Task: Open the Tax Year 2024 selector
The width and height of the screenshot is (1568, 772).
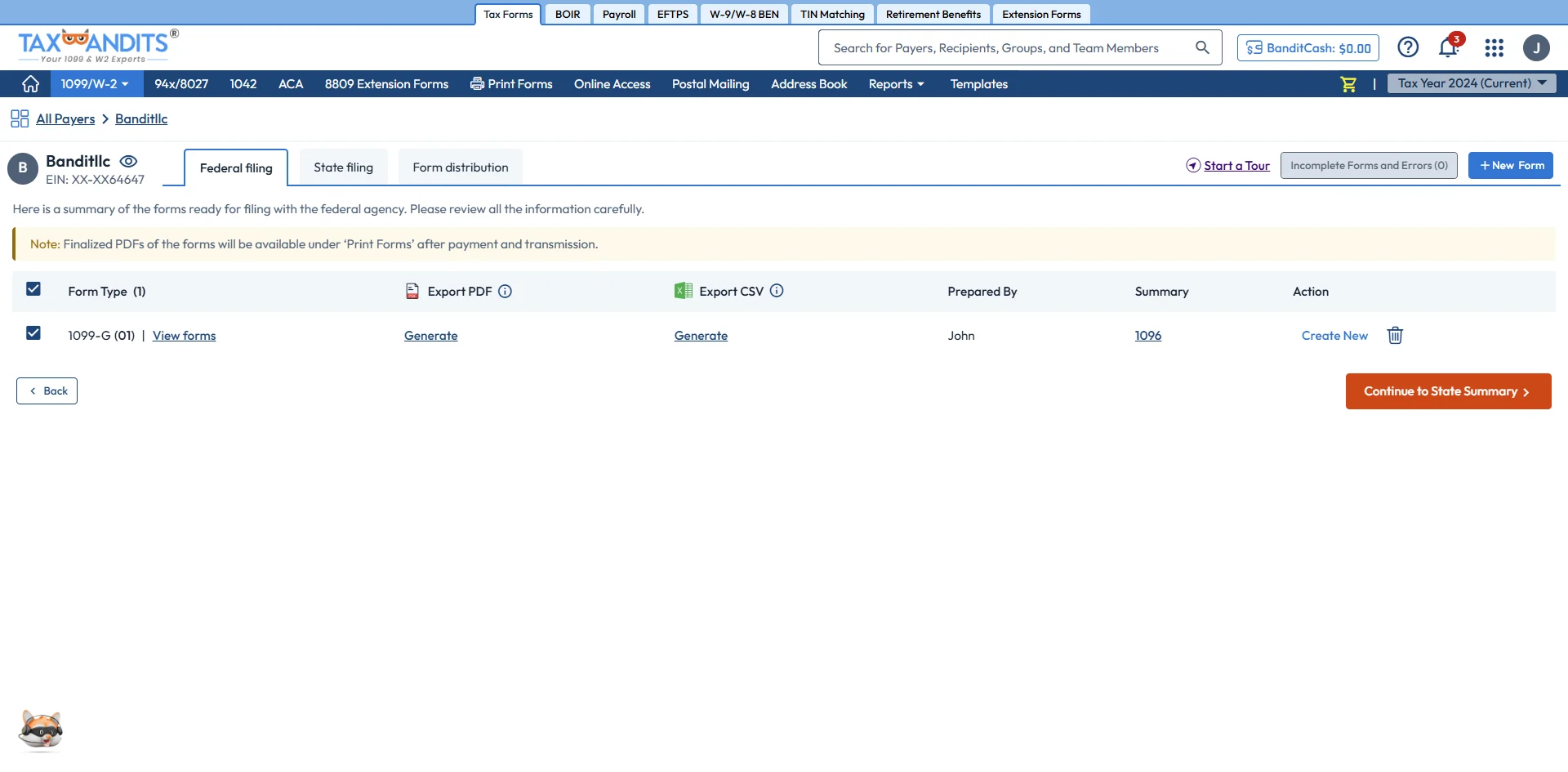Action: tap(1472, 83)
